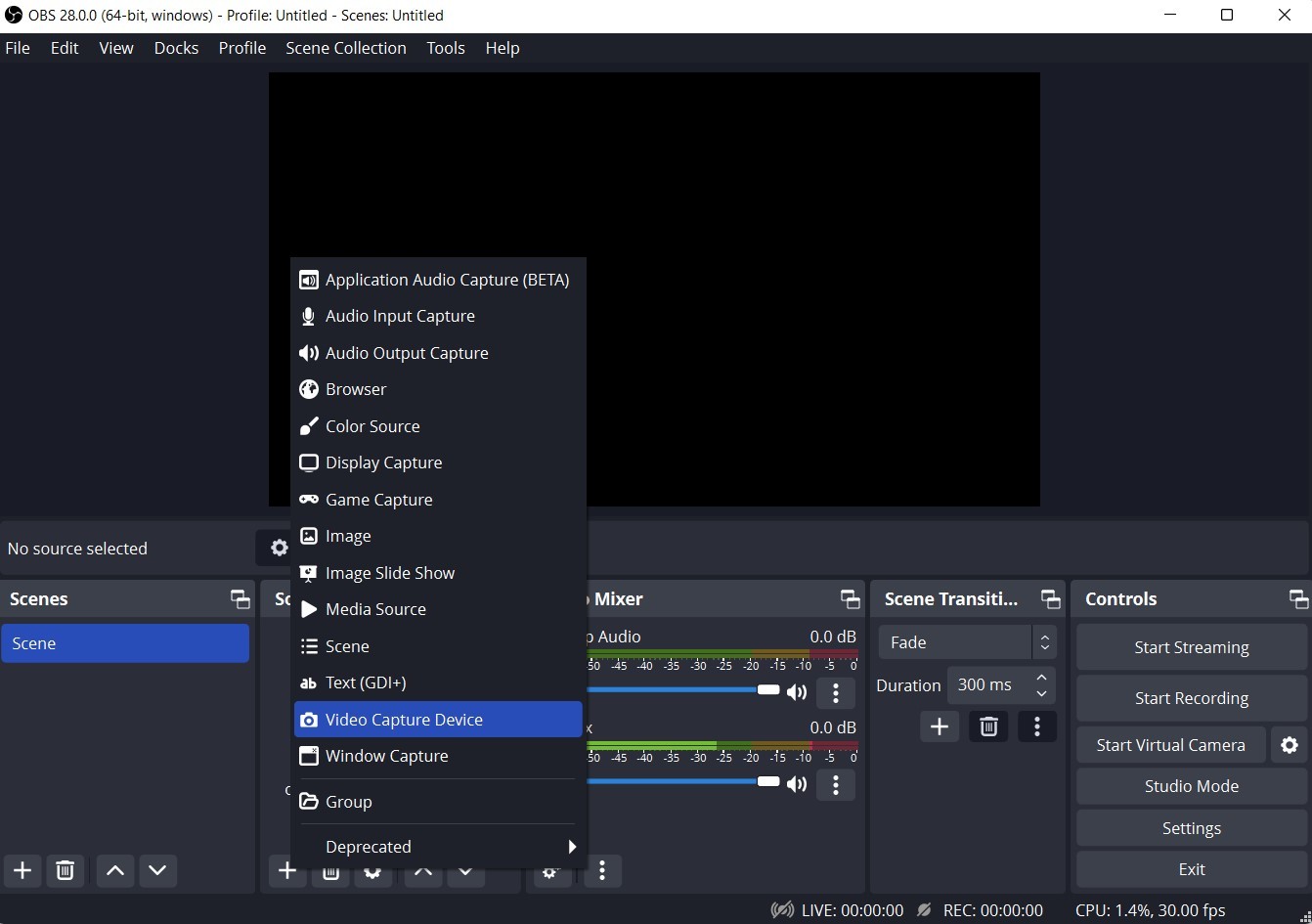This screenshot has width=1312, height=924.
Task: Mute Desktop Audio with speaker icon
Action: (x=797, y=693)
